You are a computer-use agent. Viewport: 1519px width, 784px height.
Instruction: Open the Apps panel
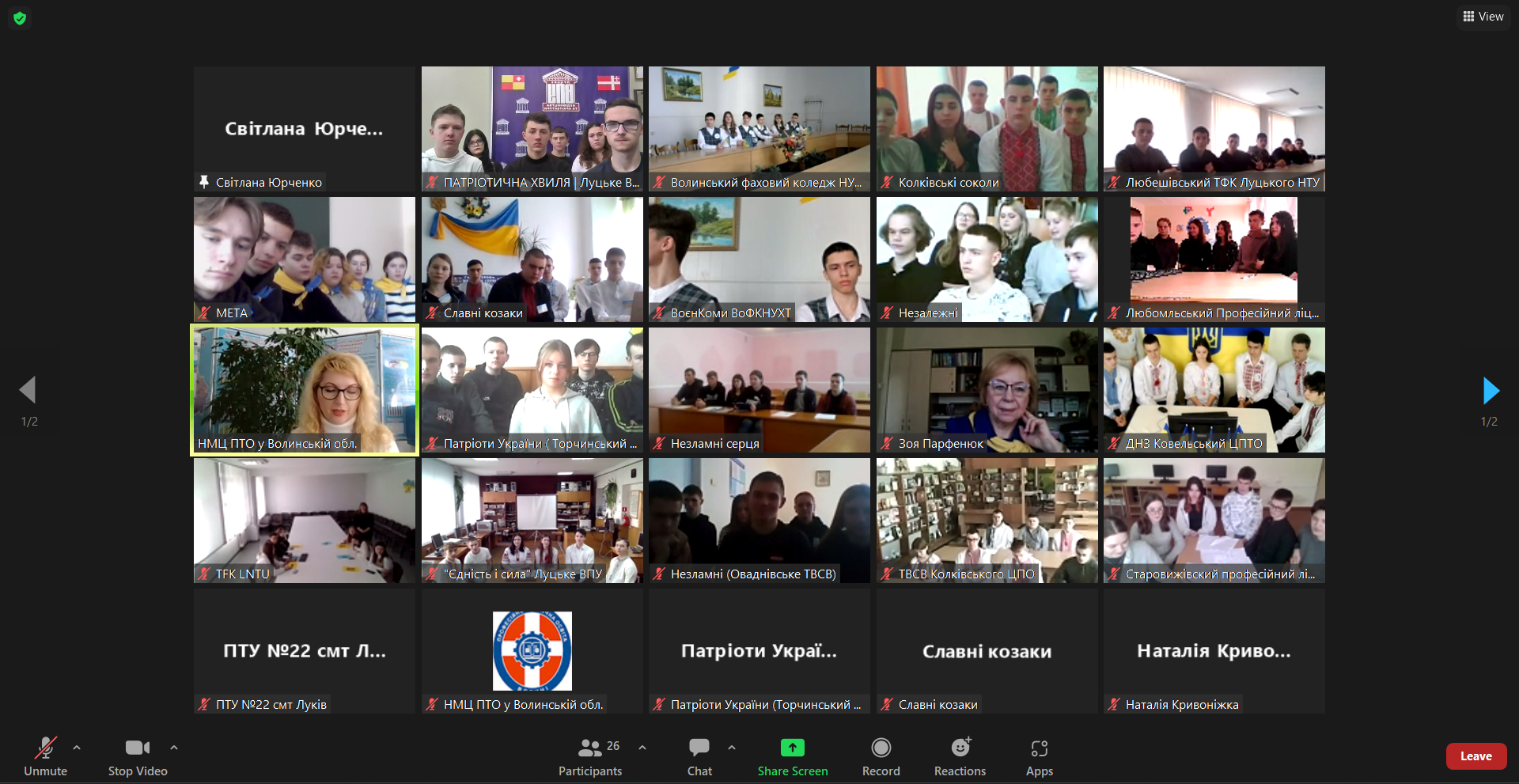(1039, 757)
